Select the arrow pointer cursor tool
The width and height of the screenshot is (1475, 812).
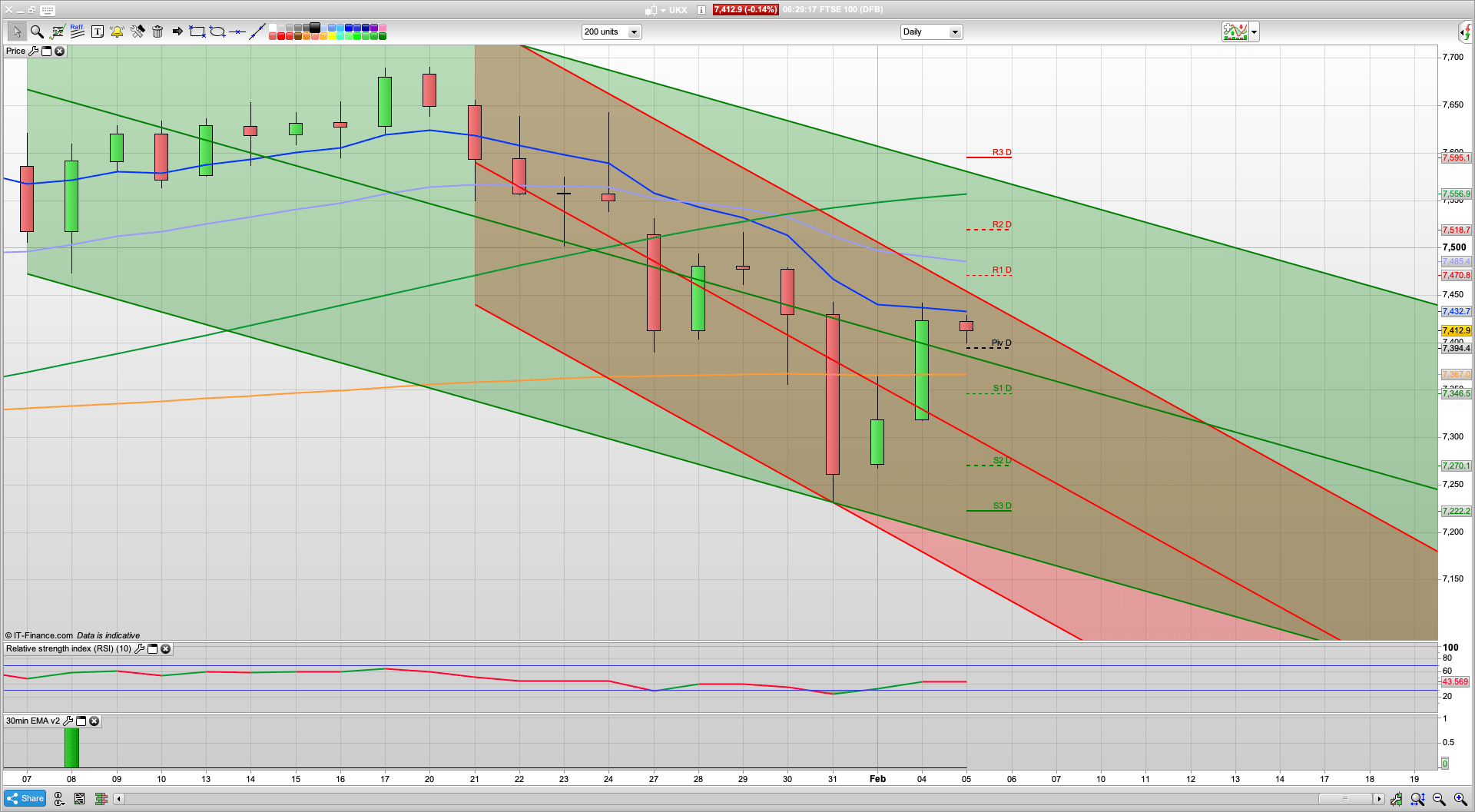(x=16, y=31)
